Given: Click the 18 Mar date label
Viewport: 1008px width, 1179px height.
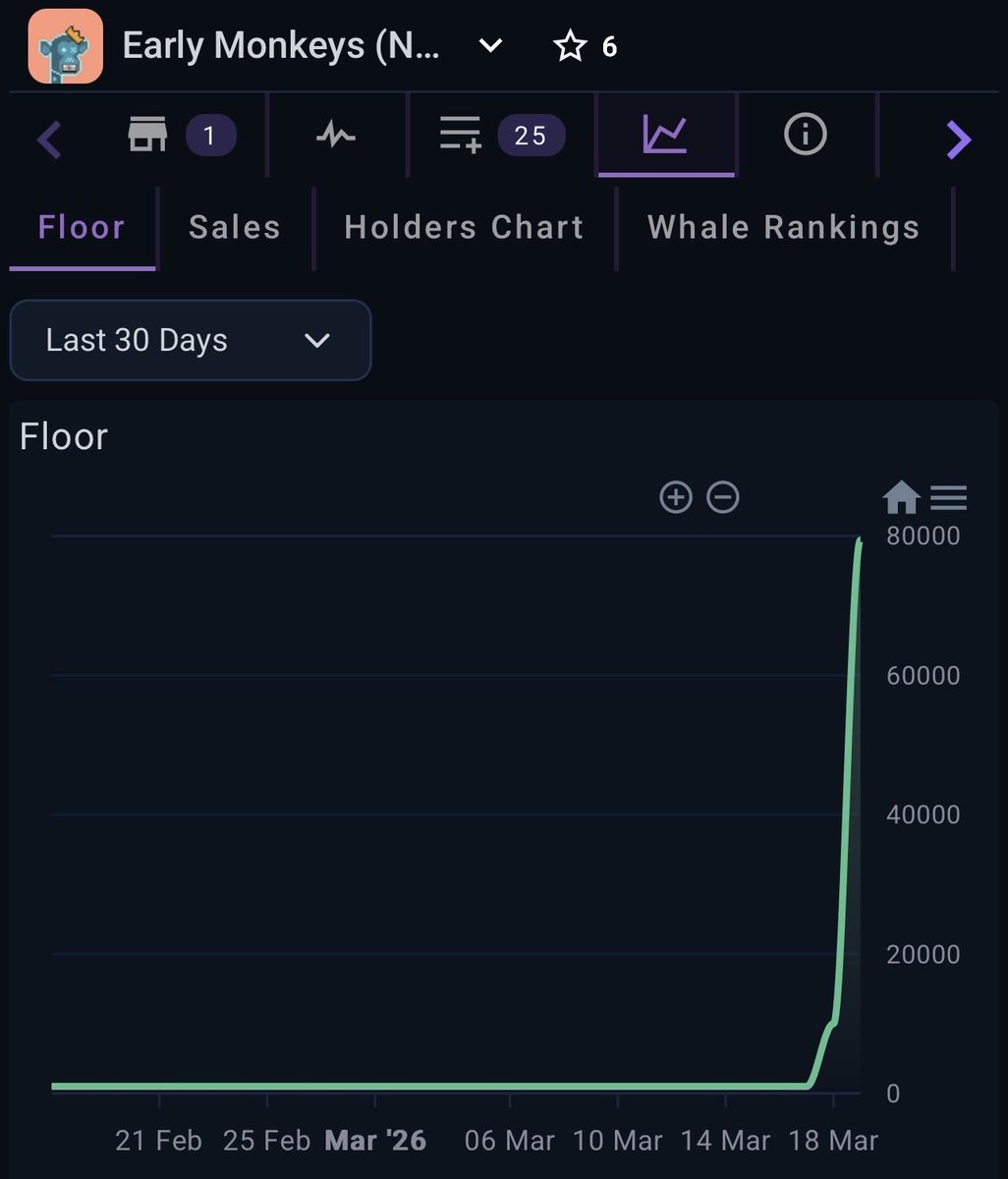Looking at the screenshot, I should coord(833,1141).
